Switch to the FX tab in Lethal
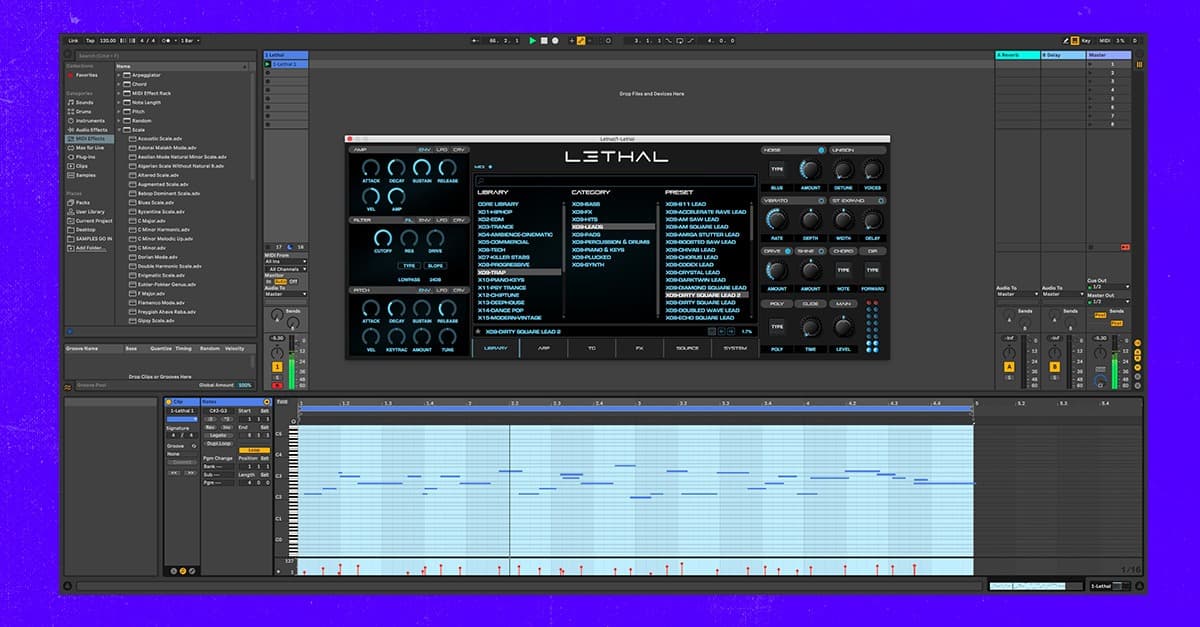The width and height of the screenshot is (1200, 627). (639, 348)
